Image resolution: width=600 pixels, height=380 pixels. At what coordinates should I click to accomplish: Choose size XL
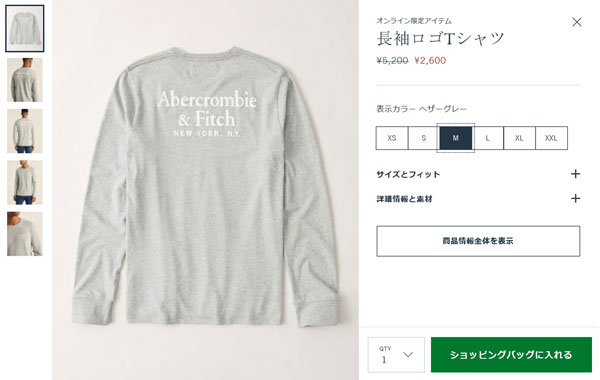(519, 138)
